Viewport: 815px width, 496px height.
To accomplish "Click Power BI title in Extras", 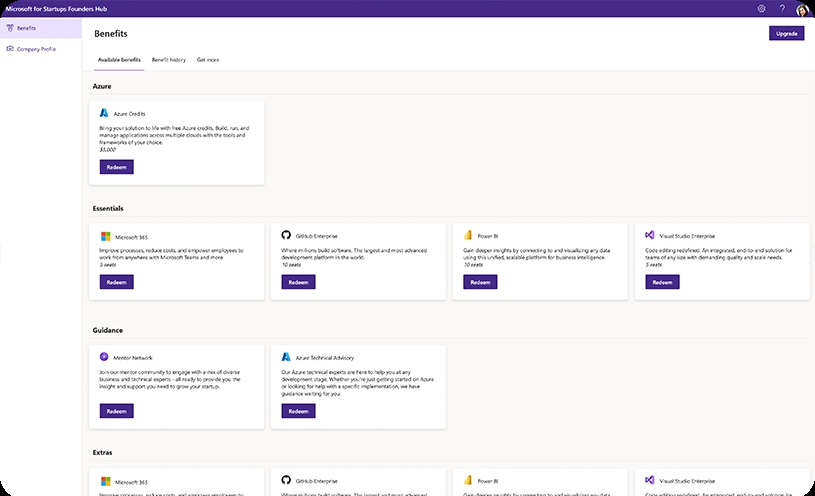I will 488,481.
